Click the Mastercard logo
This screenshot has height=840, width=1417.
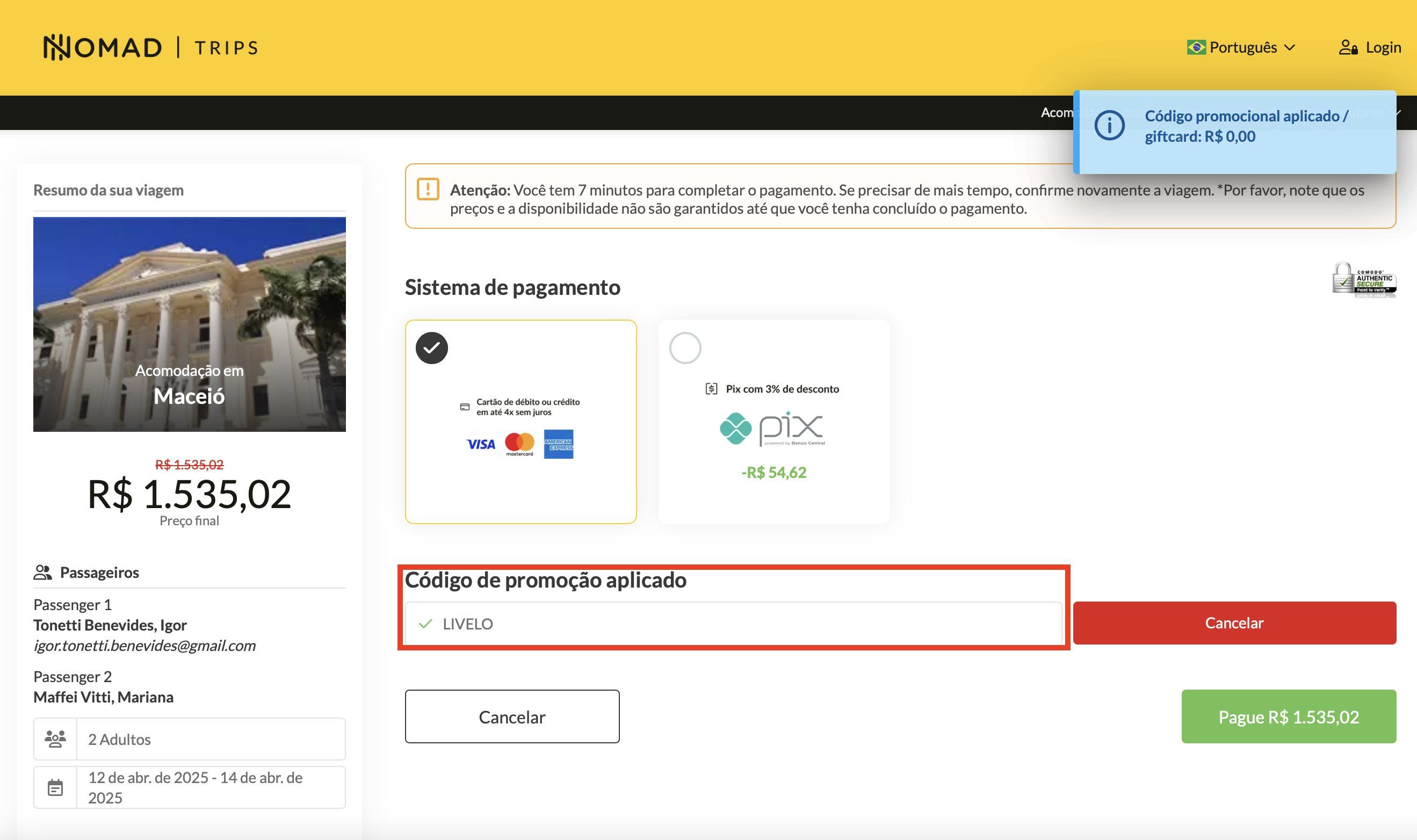point(520,444)
